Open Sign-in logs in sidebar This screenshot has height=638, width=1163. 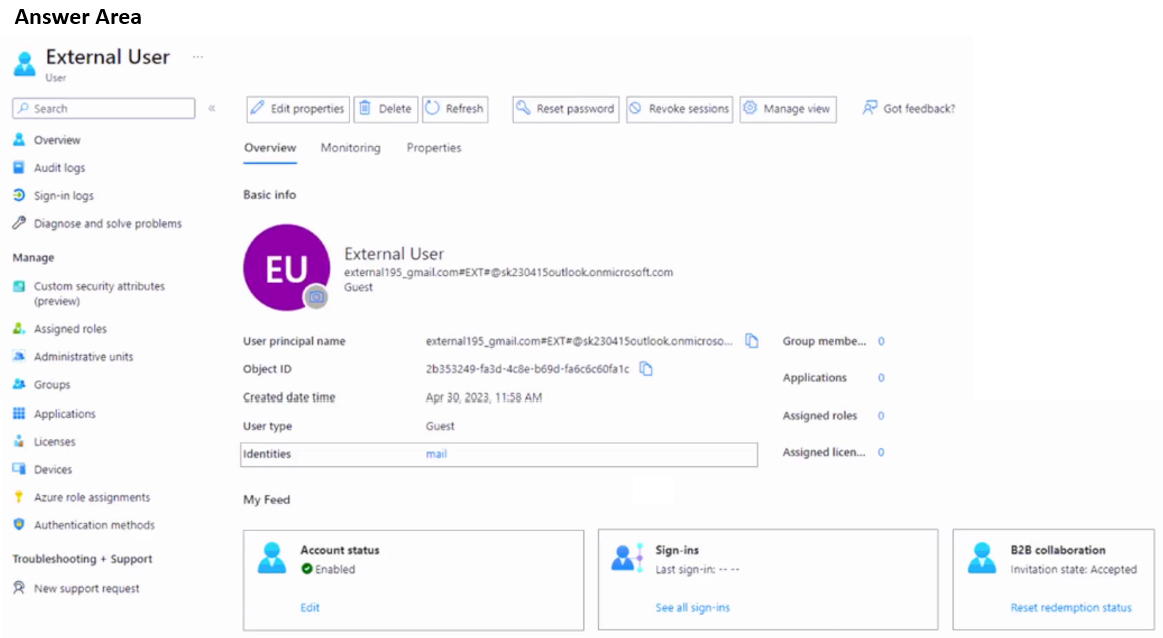[64, 196]
